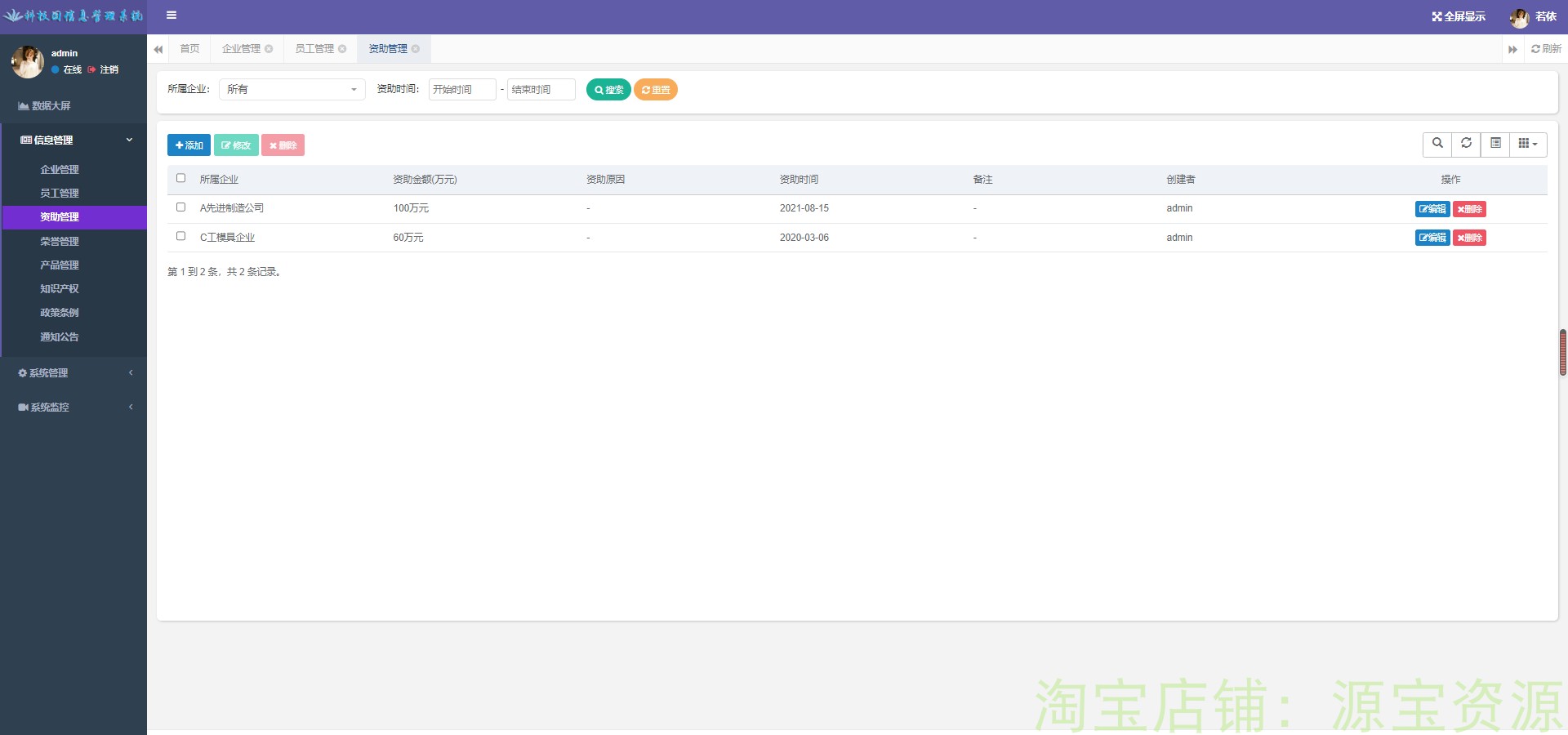Viewport: 1568px width, 735px height.
Task: Click the 结束时间 date field
Action: coord(541,90)
